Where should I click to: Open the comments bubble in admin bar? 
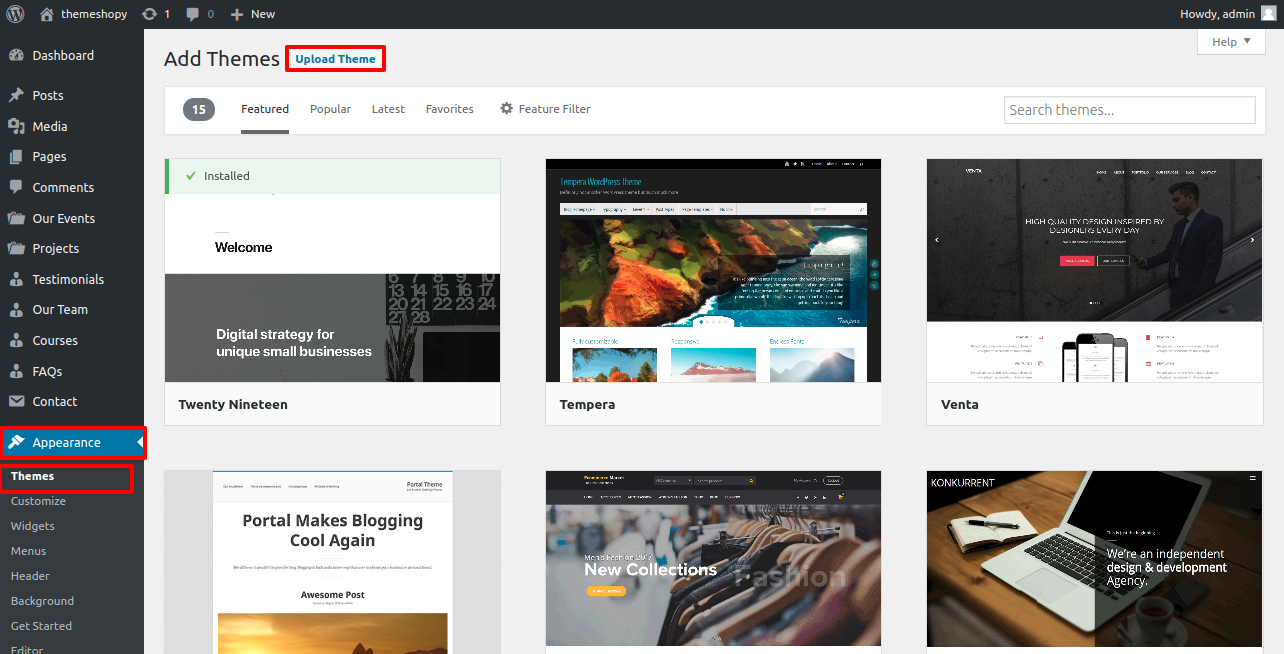click(193, 14)
